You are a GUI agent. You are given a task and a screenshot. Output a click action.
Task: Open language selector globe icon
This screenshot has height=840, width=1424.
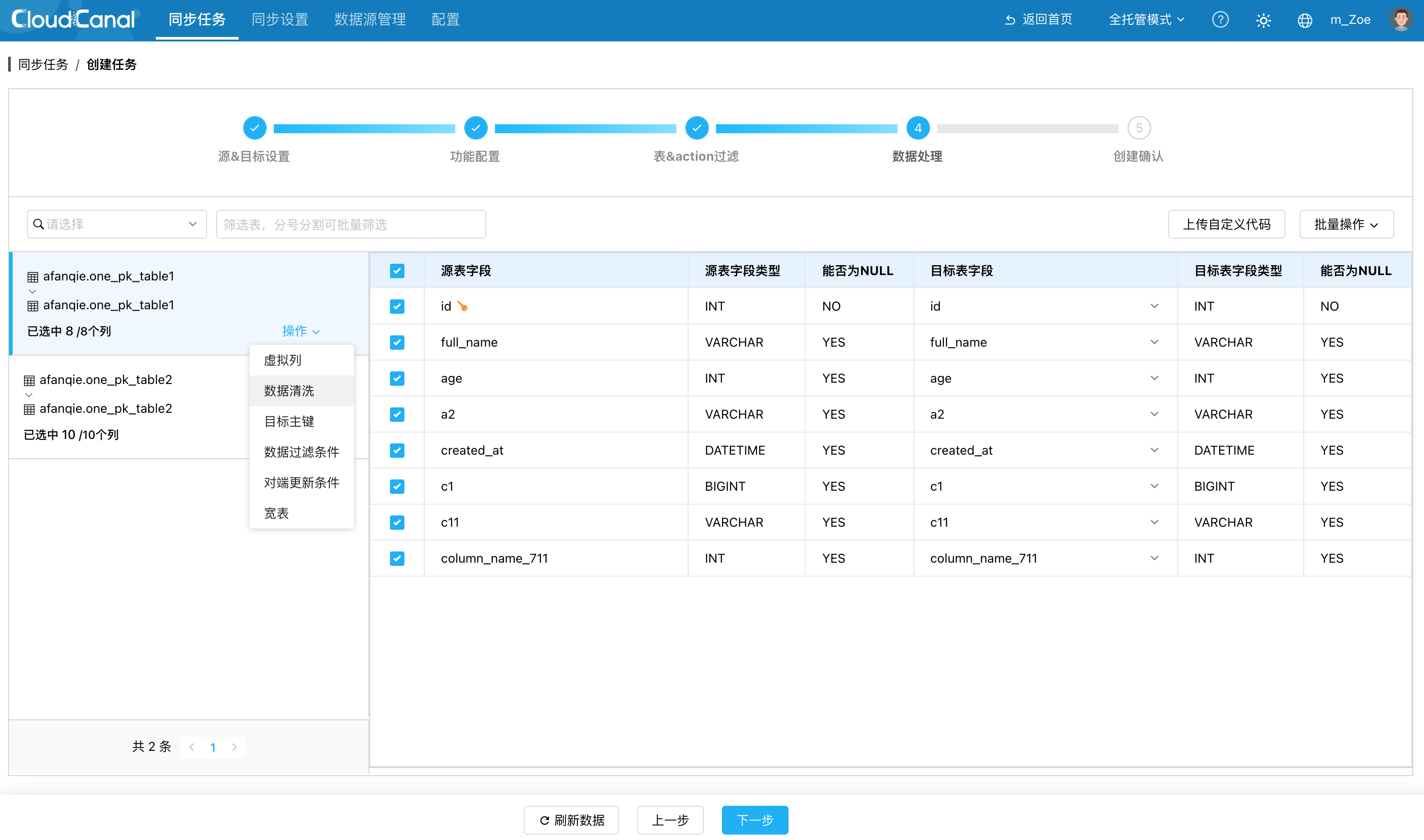(x=1305, y=20)
